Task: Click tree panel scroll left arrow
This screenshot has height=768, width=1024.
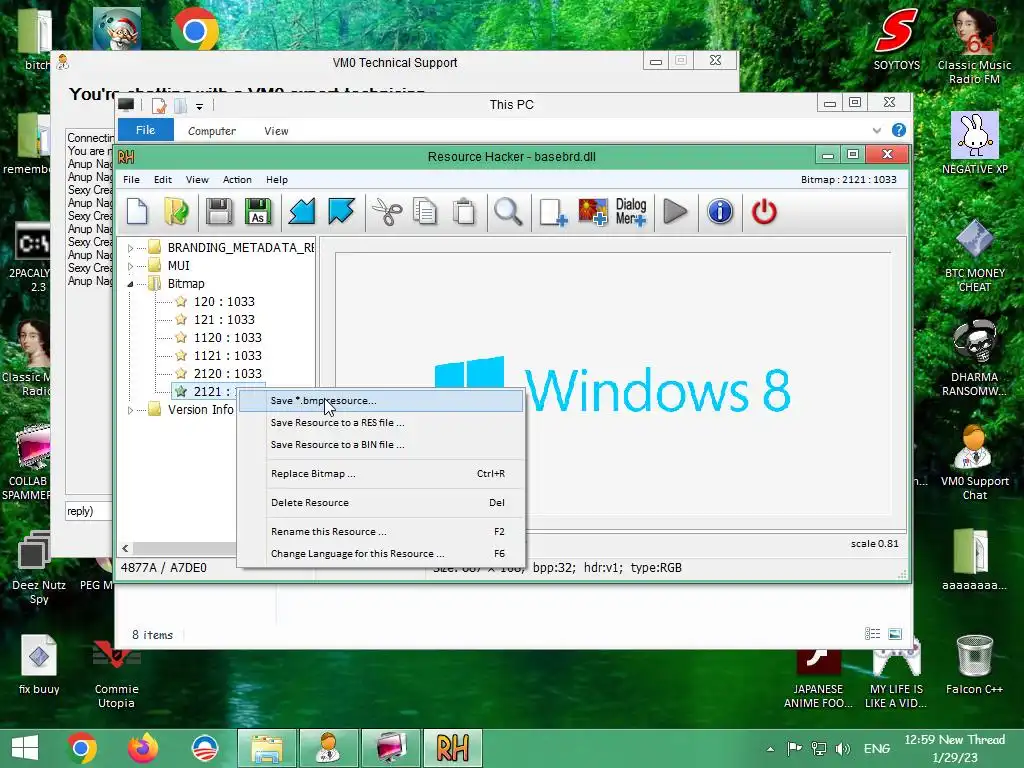Action: coord(125,549)
